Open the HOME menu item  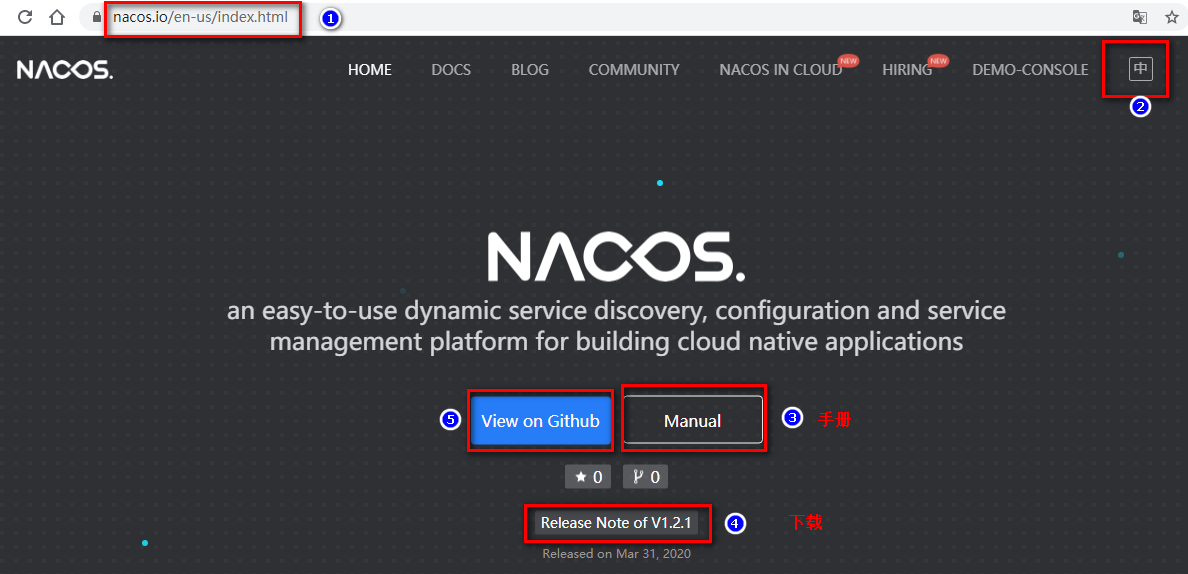(370, 70)
